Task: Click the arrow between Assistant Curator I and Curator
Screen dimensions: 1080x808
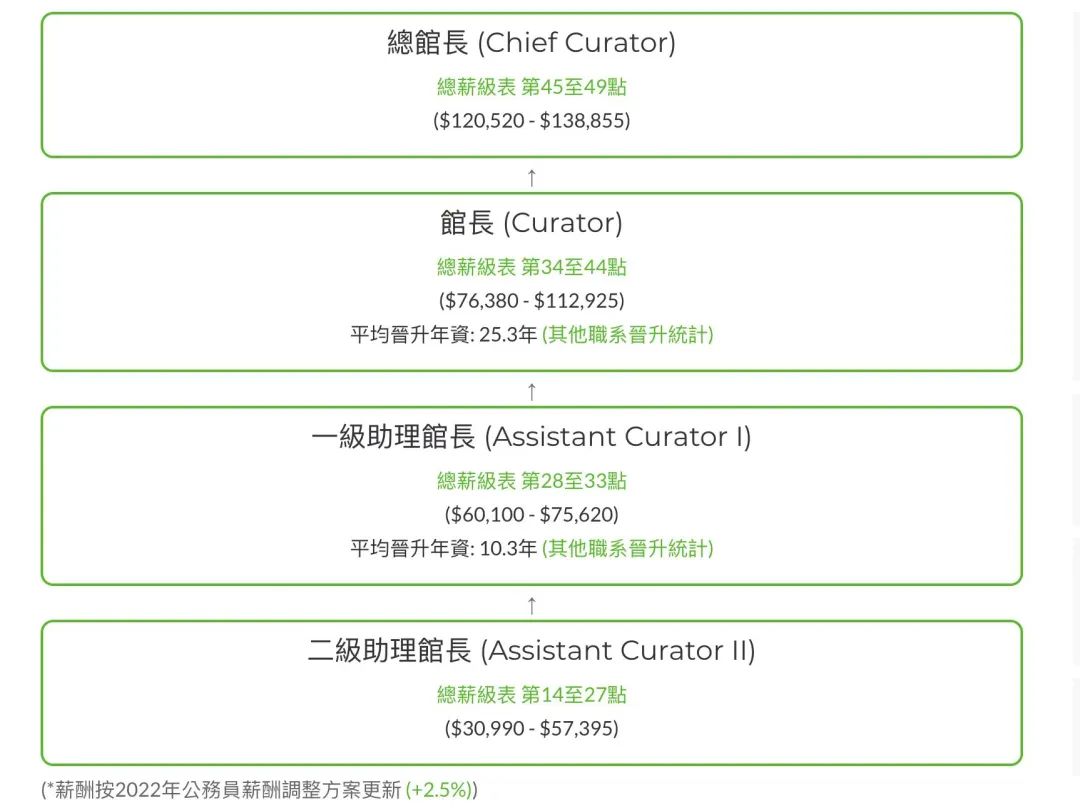Action: click(531, 391)
